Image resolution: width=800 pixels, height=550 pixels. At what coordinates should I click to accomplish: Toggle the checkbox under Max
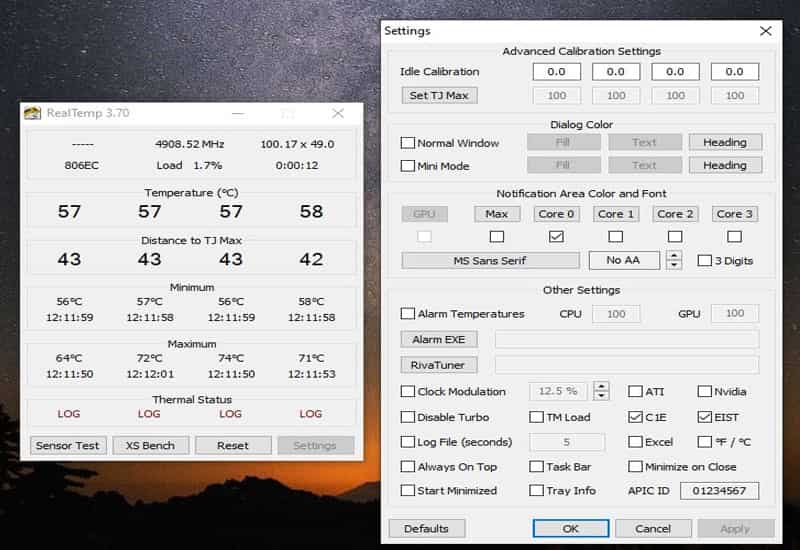[x=497, y=237]
